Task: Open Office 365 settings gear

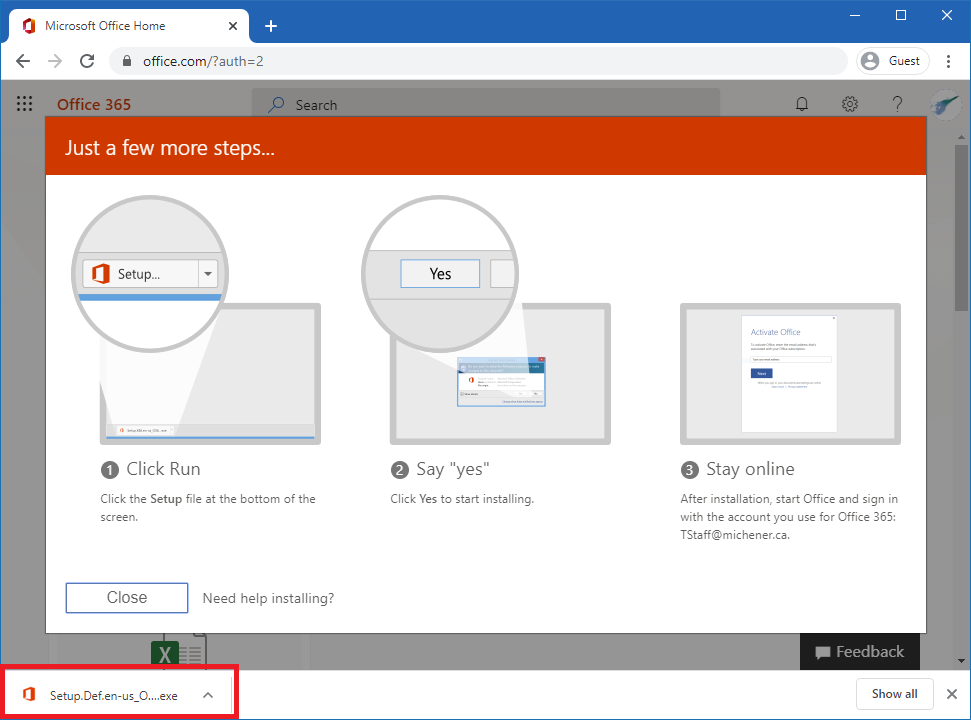Action: click(849, 104)
